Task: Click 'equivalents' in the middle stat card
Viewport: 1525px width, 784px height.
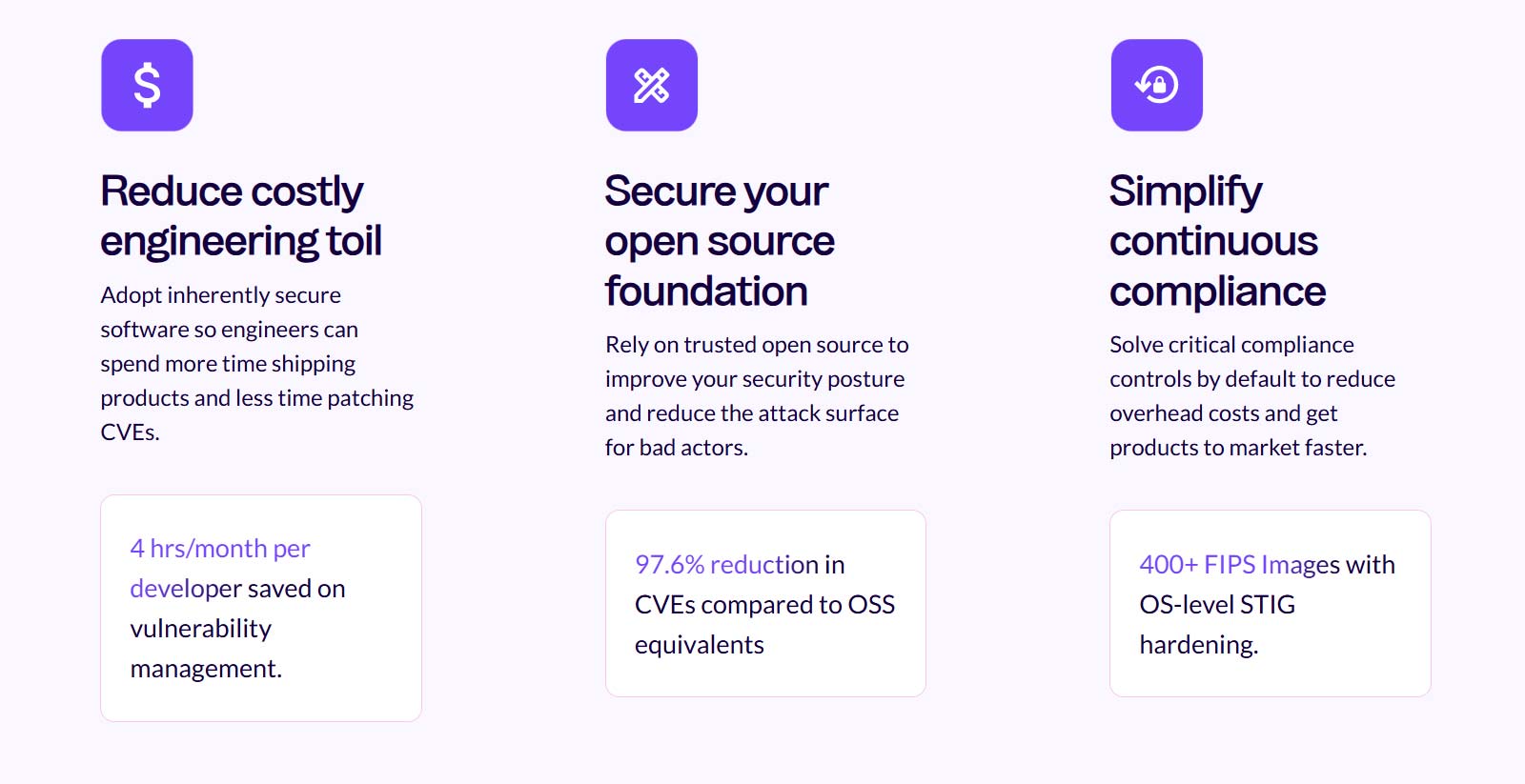Action: tap(700, 645)
